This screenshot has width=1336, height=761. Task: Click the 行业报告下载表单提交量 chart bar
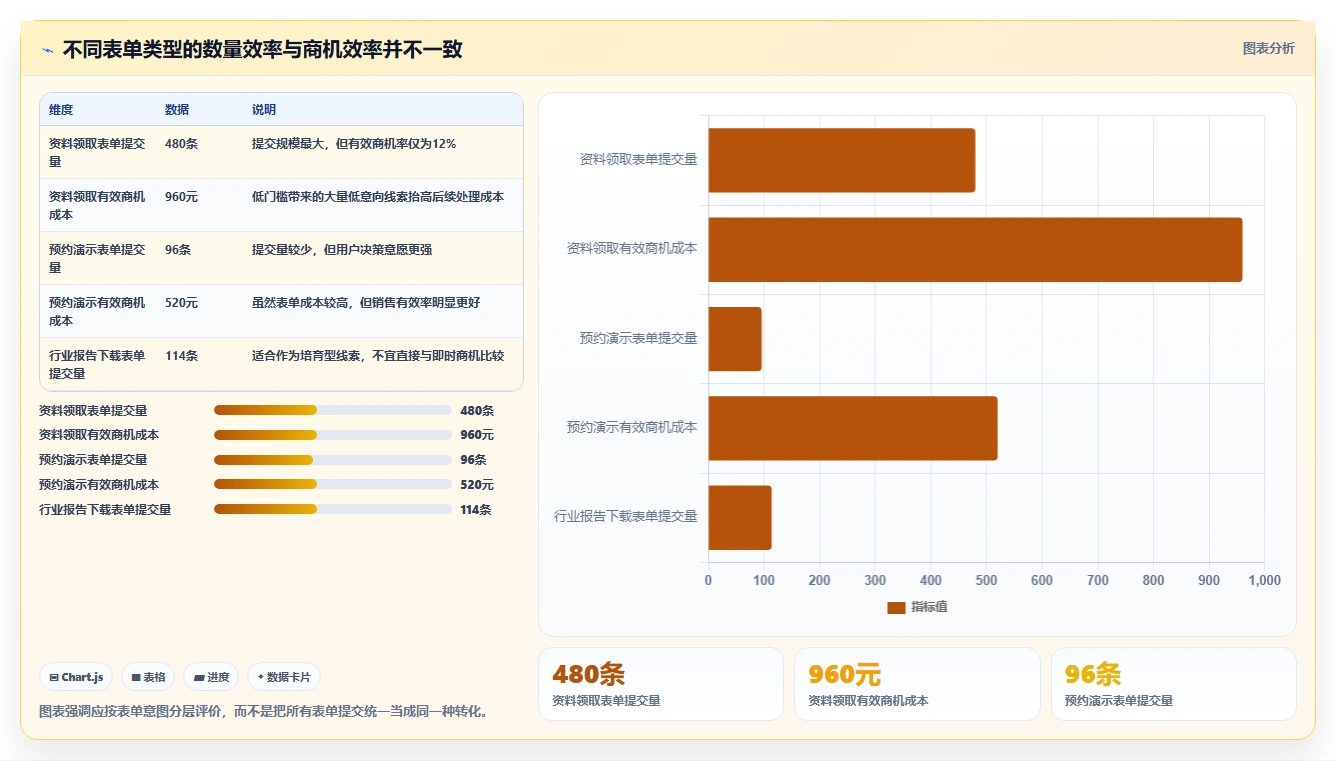click(x=740, y=517)
